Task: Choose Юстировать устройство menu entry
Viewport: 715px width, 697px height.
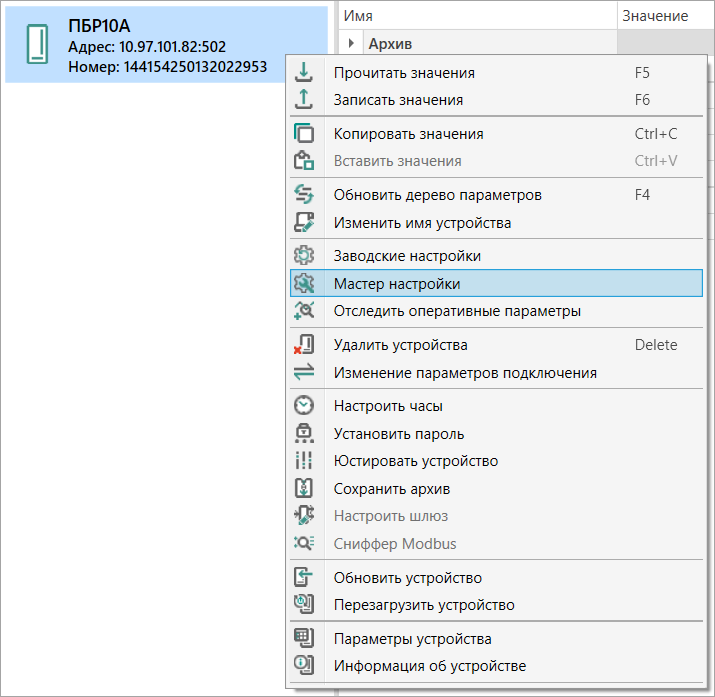Action: pyautogui.click(x=496, y=461)
